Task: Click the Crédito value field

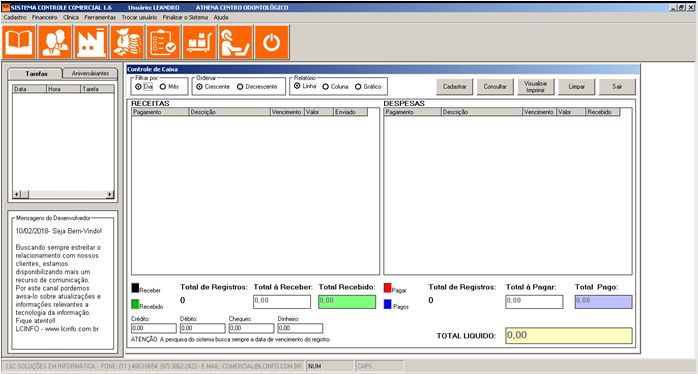Action: (x=154, y=329)
